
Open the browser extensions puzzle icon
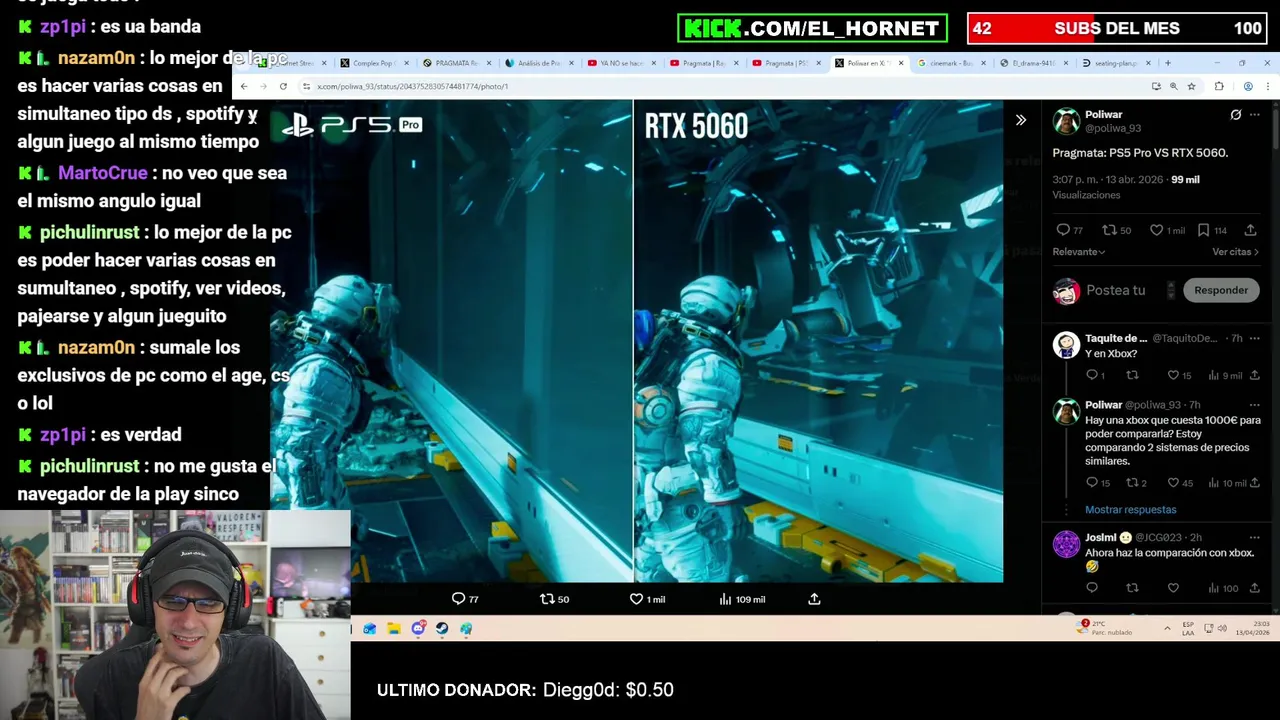tap(1219, 86)
